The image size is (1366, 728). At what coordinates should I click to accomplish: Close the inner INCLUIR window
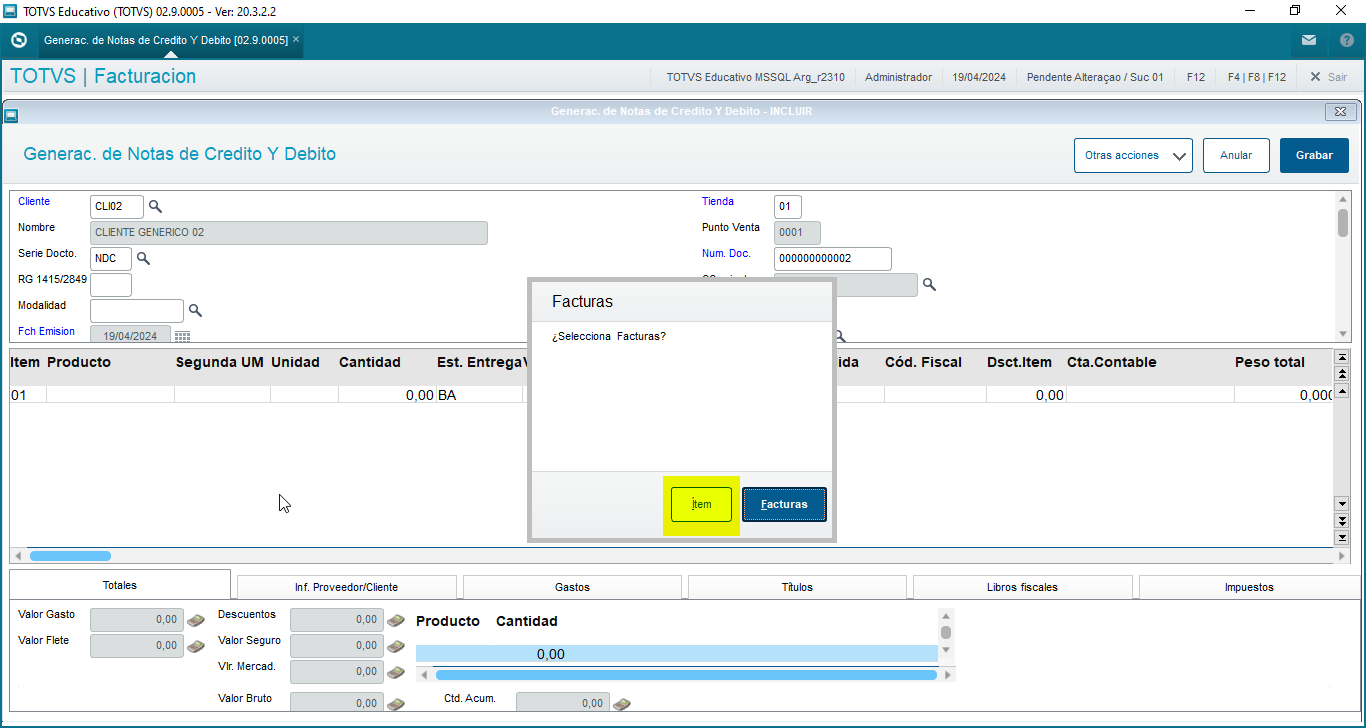(x=1341, y=111)
